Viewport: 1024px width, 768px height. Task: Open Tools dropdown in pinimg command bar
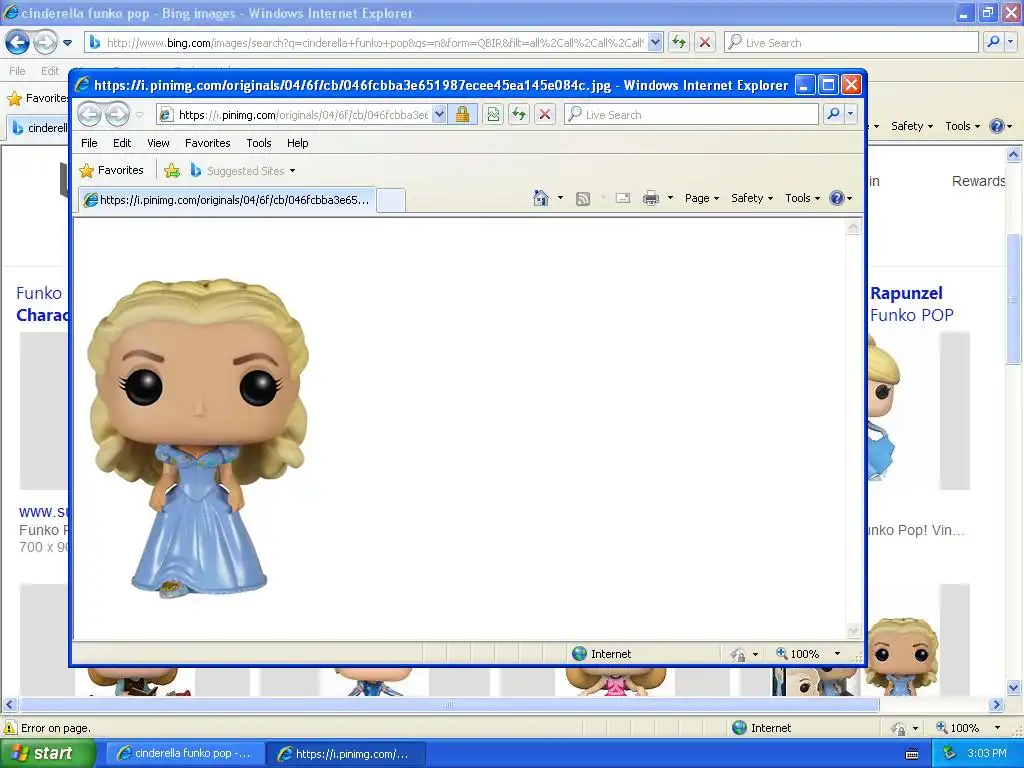click(x=802, y=198)
